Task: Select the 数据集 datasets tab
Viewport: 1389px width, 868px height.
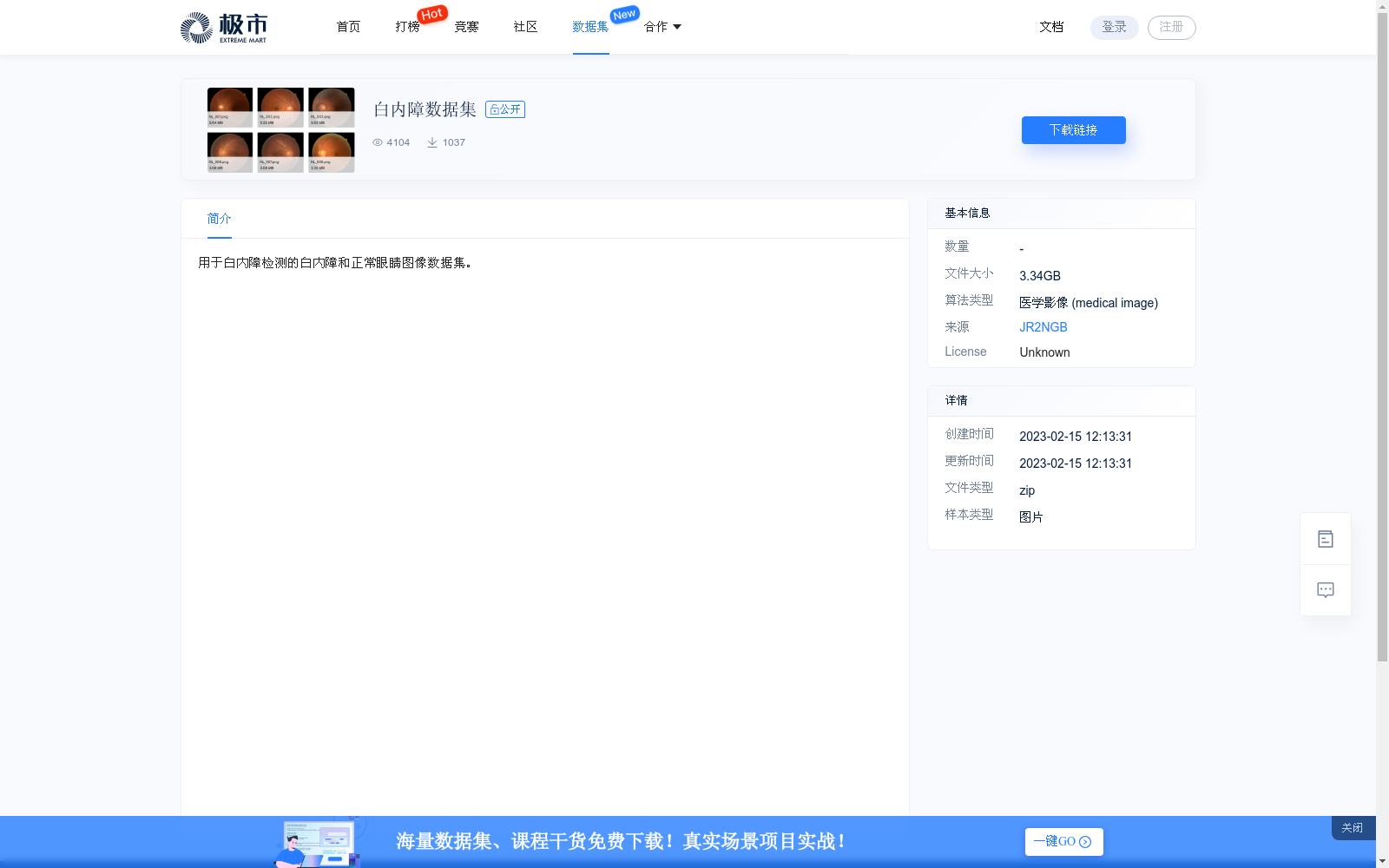Action: point(590,27)
